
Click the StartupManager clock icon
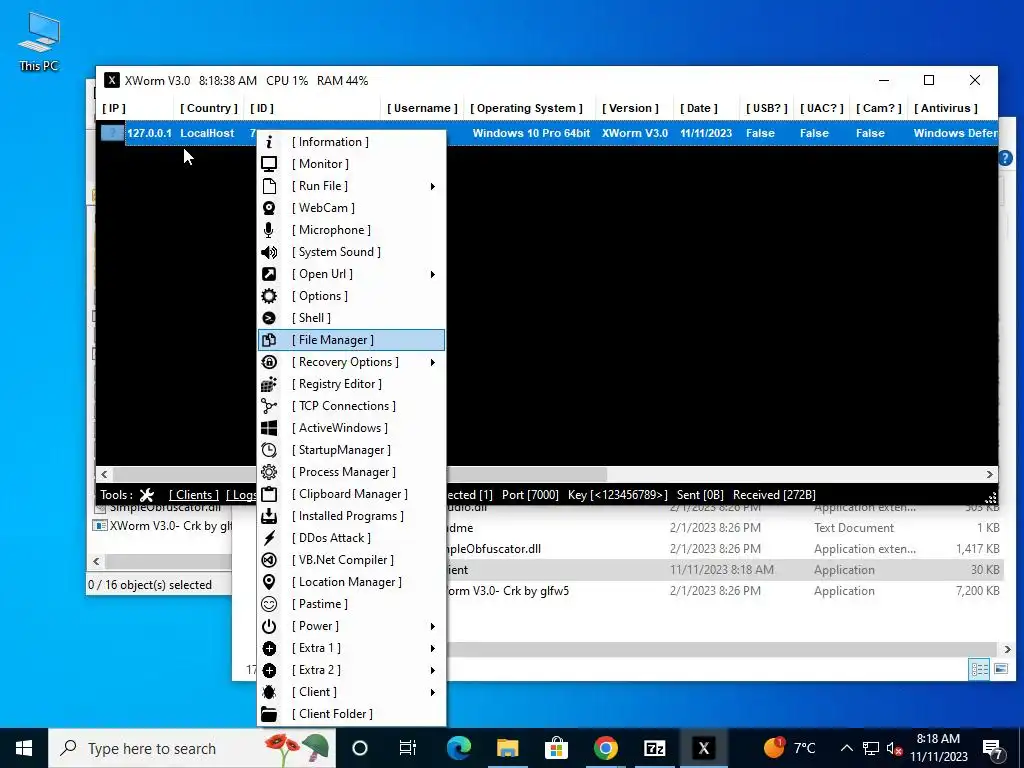click(269, 450)
